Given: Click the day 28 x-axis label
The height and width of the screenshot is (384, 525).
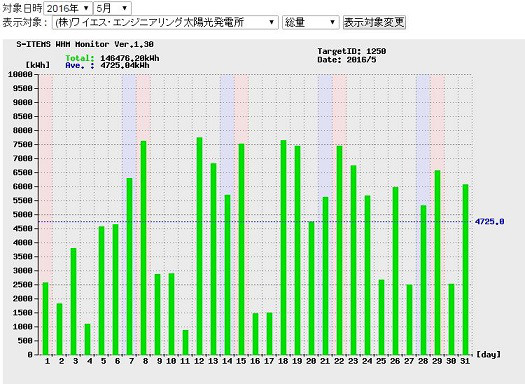Looking at the screenshot, I should click(x=423, y=361).
